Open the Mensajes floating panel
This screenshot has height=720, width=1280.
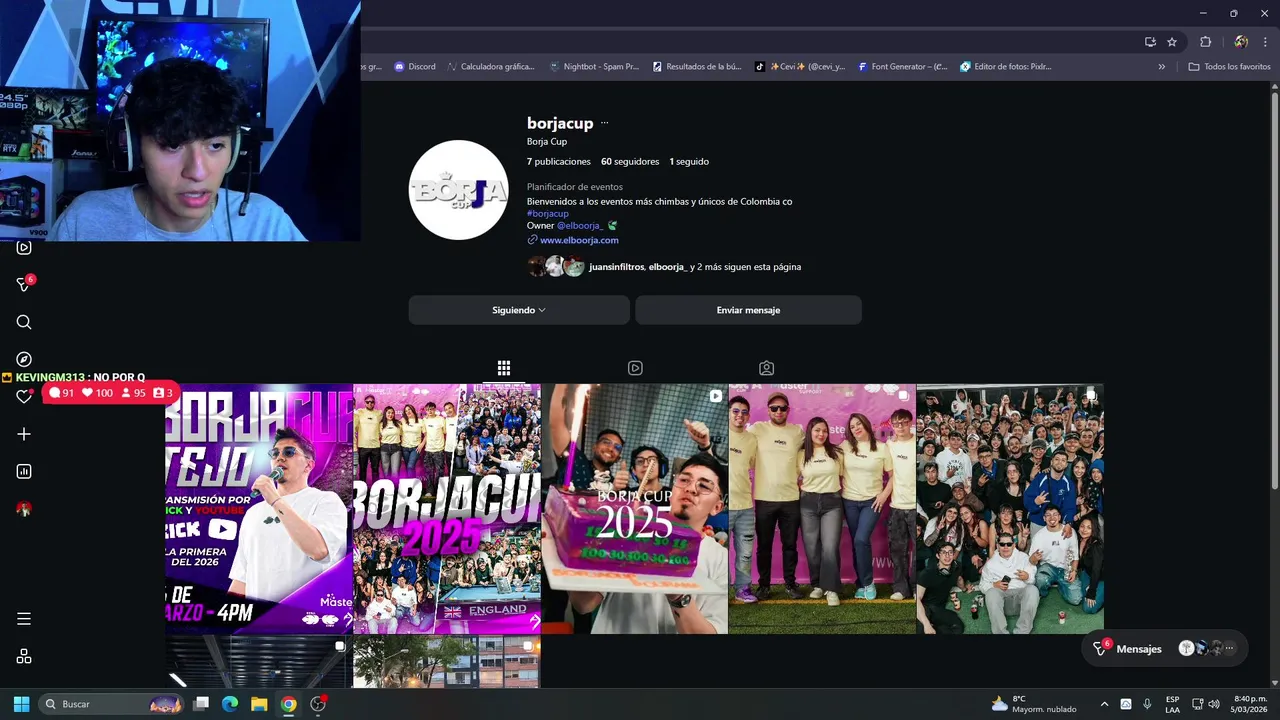(x=1165, y=649)
